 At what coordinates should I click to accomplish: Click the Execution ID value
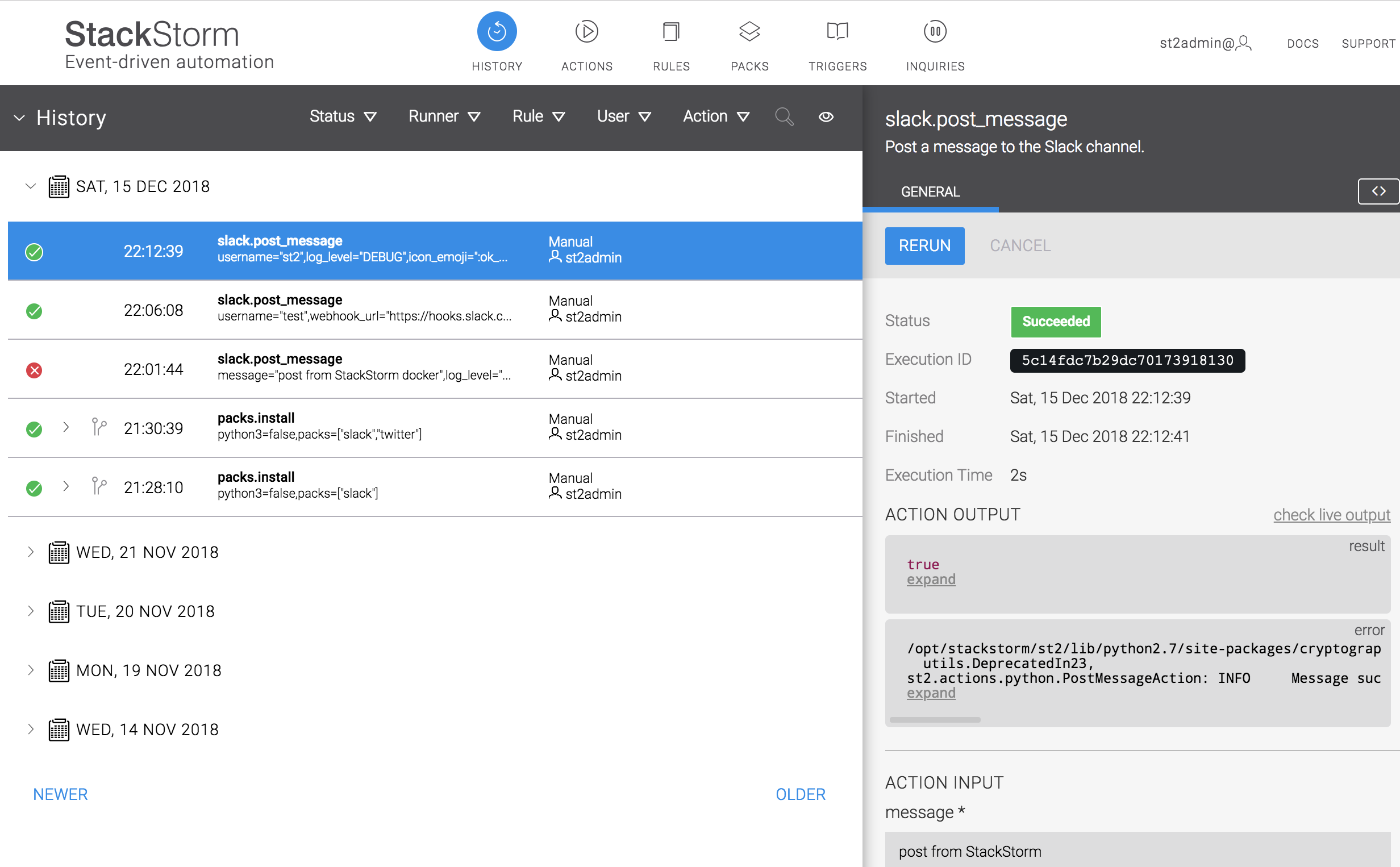click(x=1127, y=360)
